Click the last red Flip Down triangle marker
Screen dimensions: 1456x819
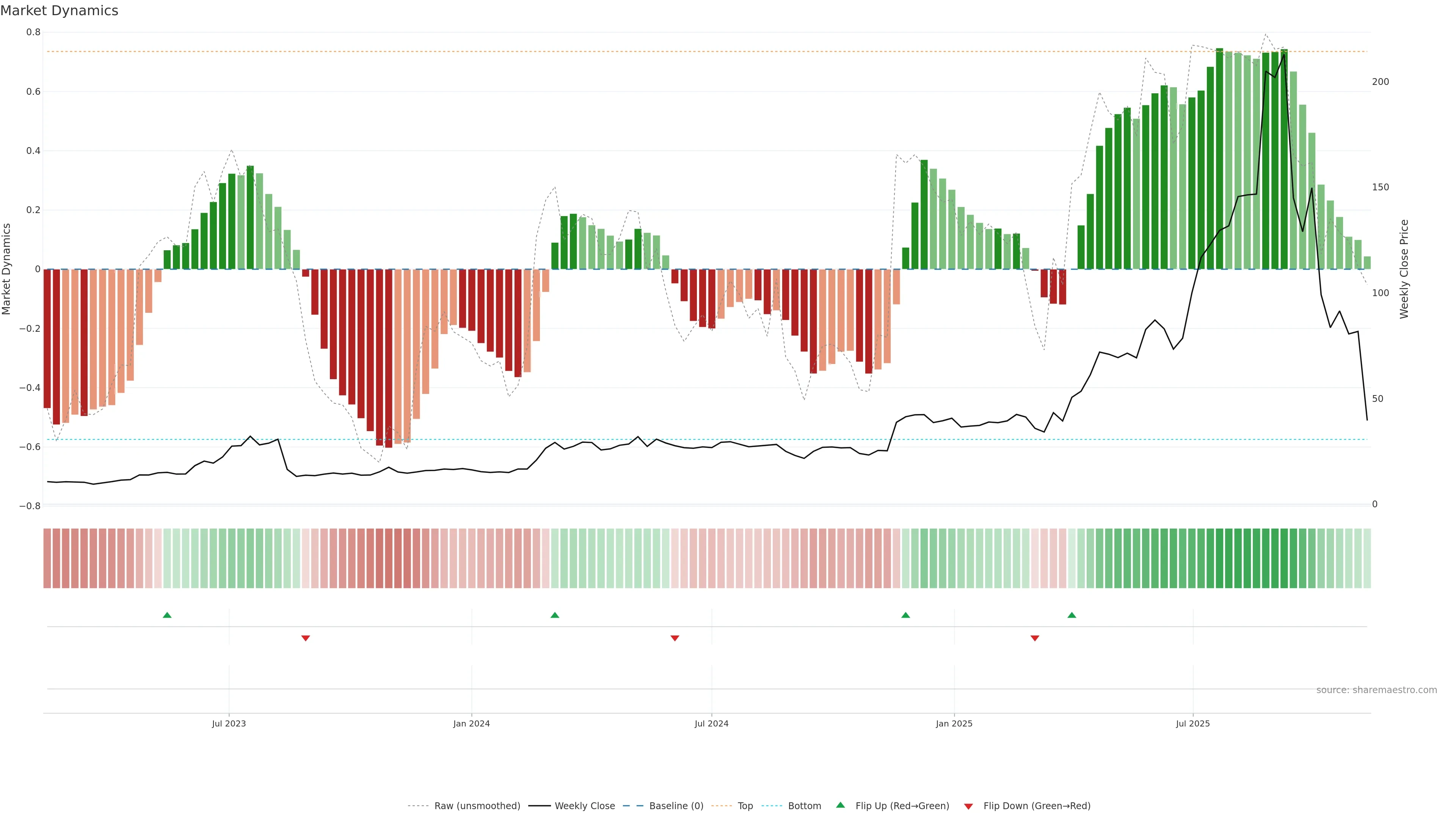pos(1035,638)
